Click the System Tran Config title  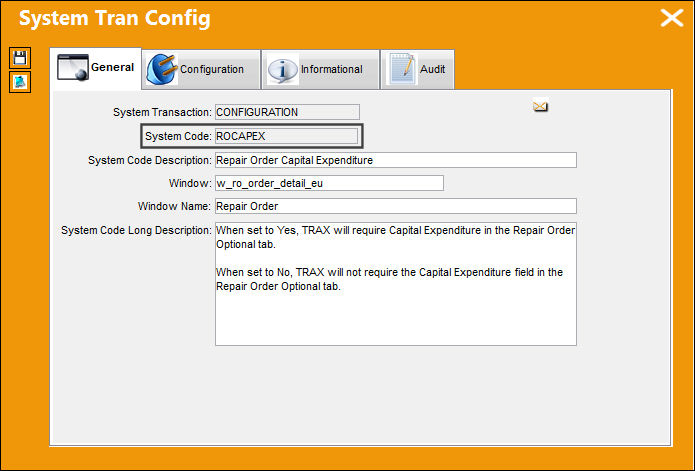pyautogui.click(x=115, y=19)
